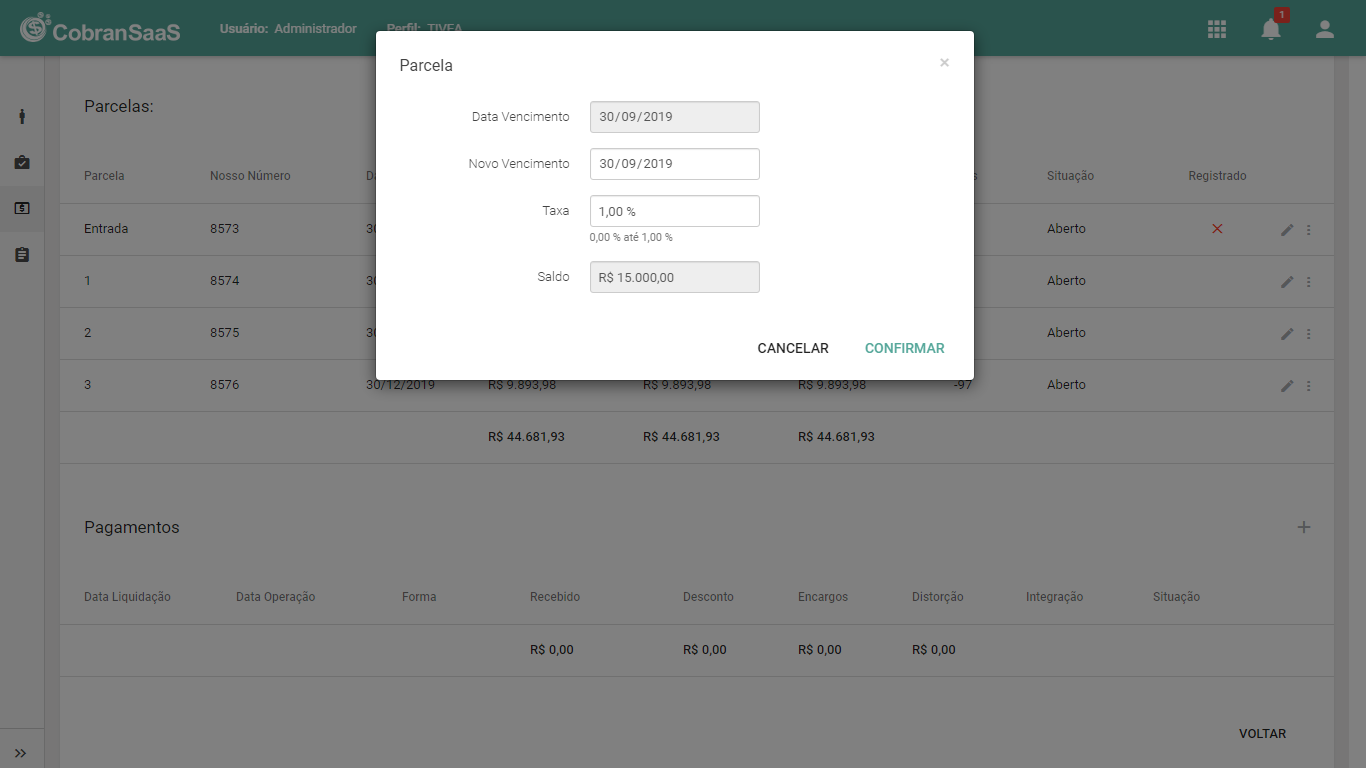Open the briefcase icon in sidebar
The image size is (1366, 768).
(x=22, y=162)
